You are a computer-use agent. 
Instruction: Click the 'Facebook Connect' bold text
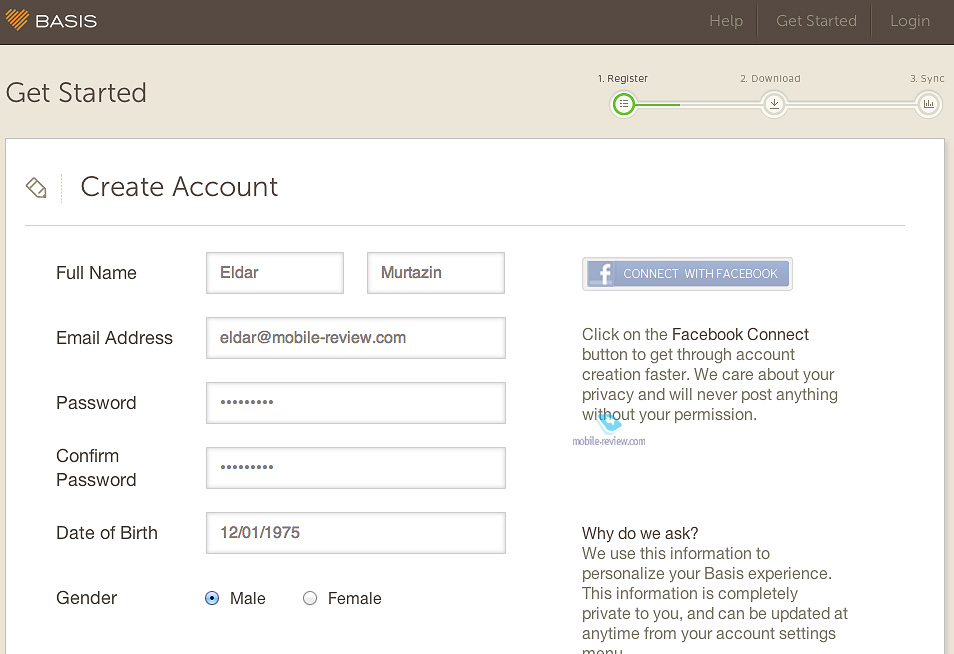(x=740, y=334)
